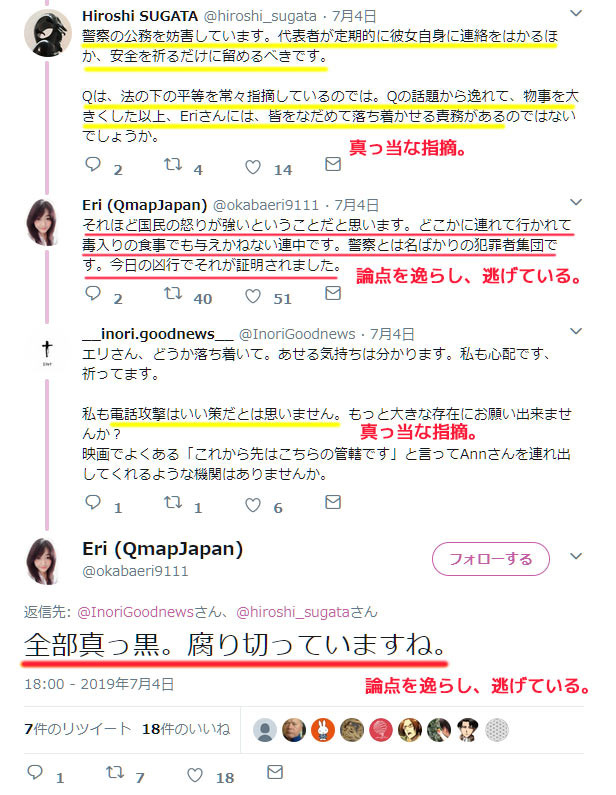This screenshot has width=616, height=795.
Task: Like Eri's reply with 51 likes
Action: click(x=252, y=296)
